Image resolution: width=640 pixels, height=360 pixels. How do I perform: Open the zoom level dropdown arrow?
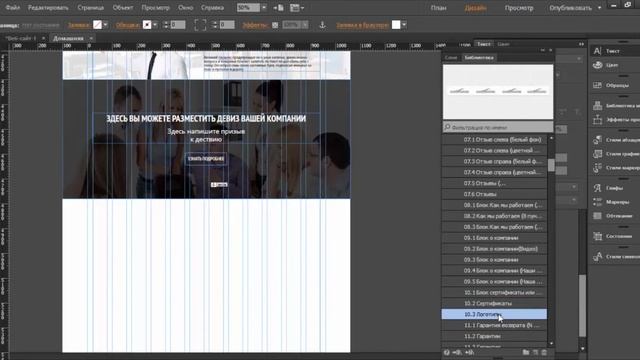(264, 8)
